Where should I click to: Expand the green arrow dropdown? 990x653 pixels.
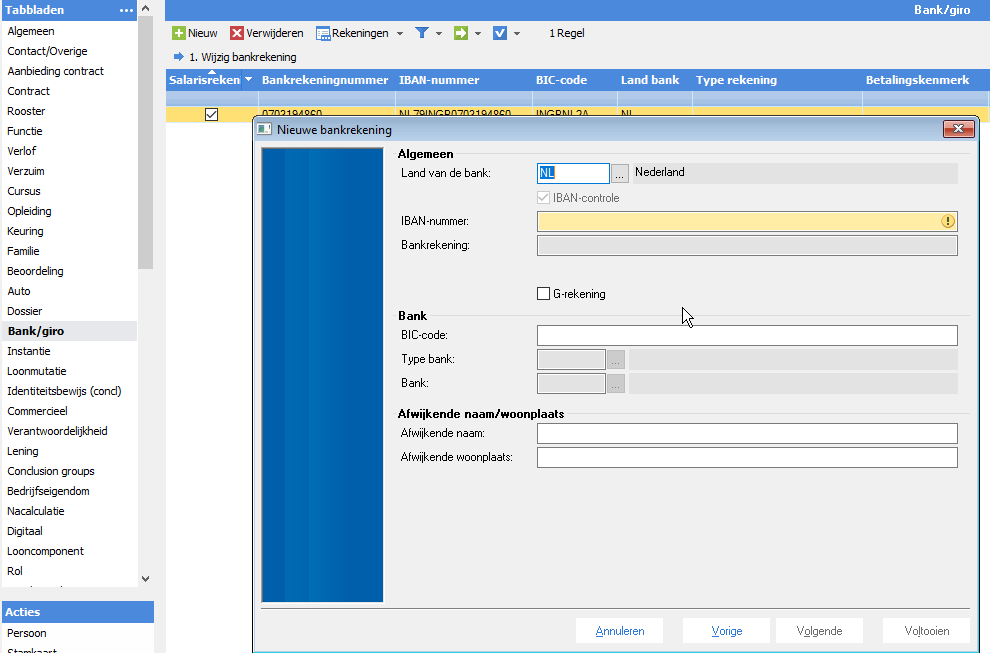[478, 33]
